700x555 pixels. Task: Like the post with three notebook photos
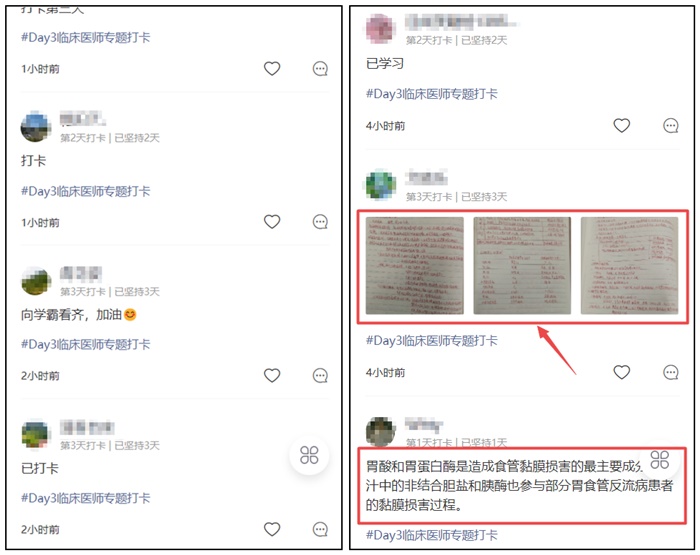tap(621, 372)
